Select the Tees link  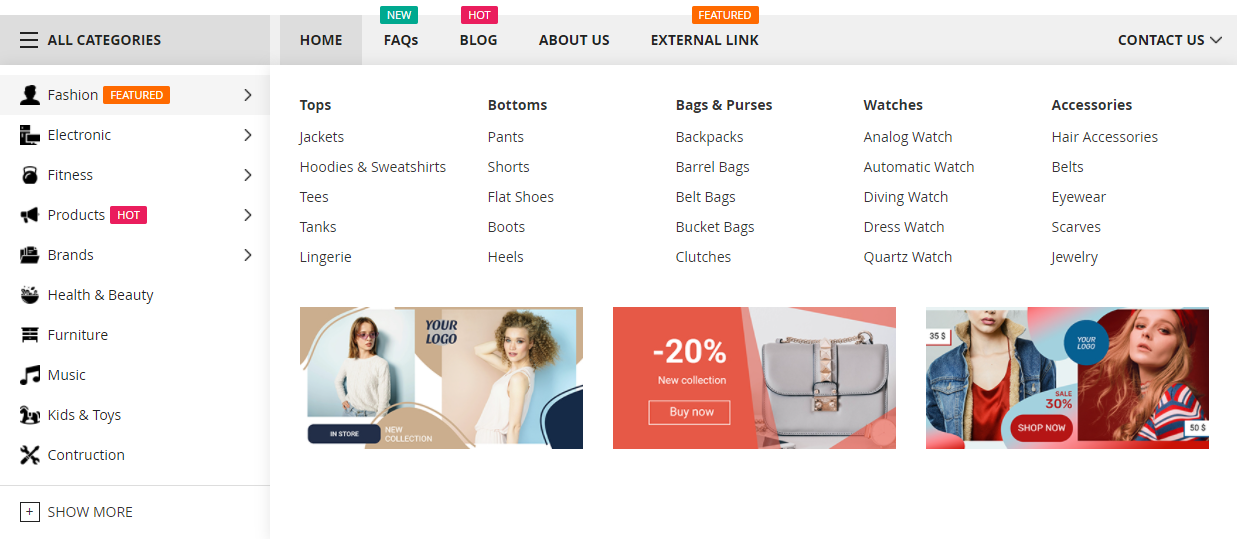pyautogui.click(x=314, y=197)
